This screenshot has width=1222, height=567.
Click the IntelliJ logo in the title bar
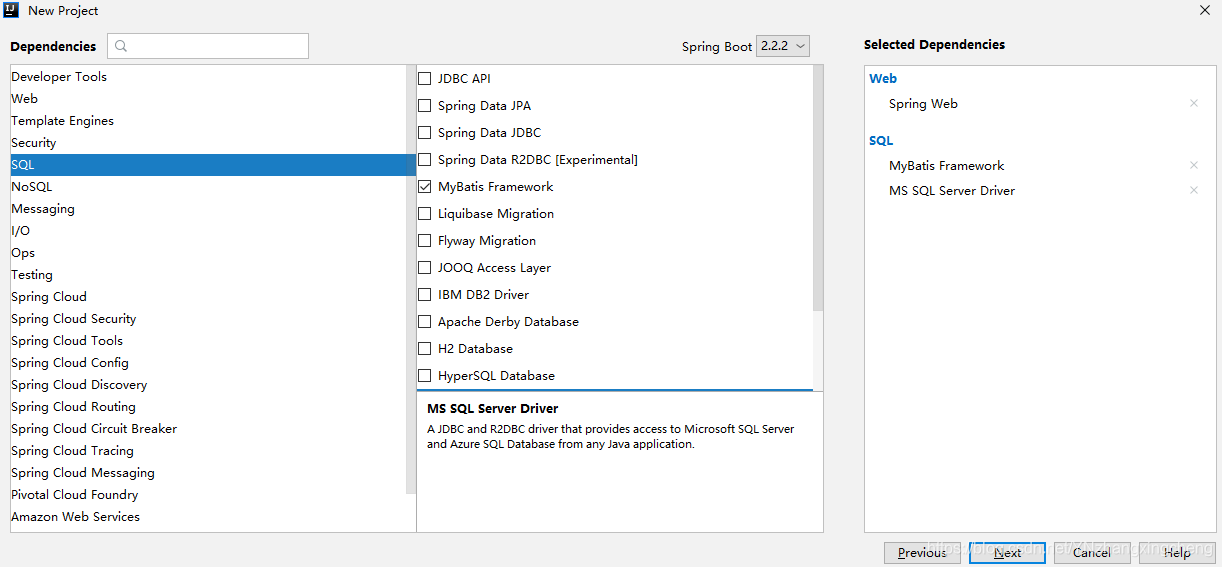point(12,10)
